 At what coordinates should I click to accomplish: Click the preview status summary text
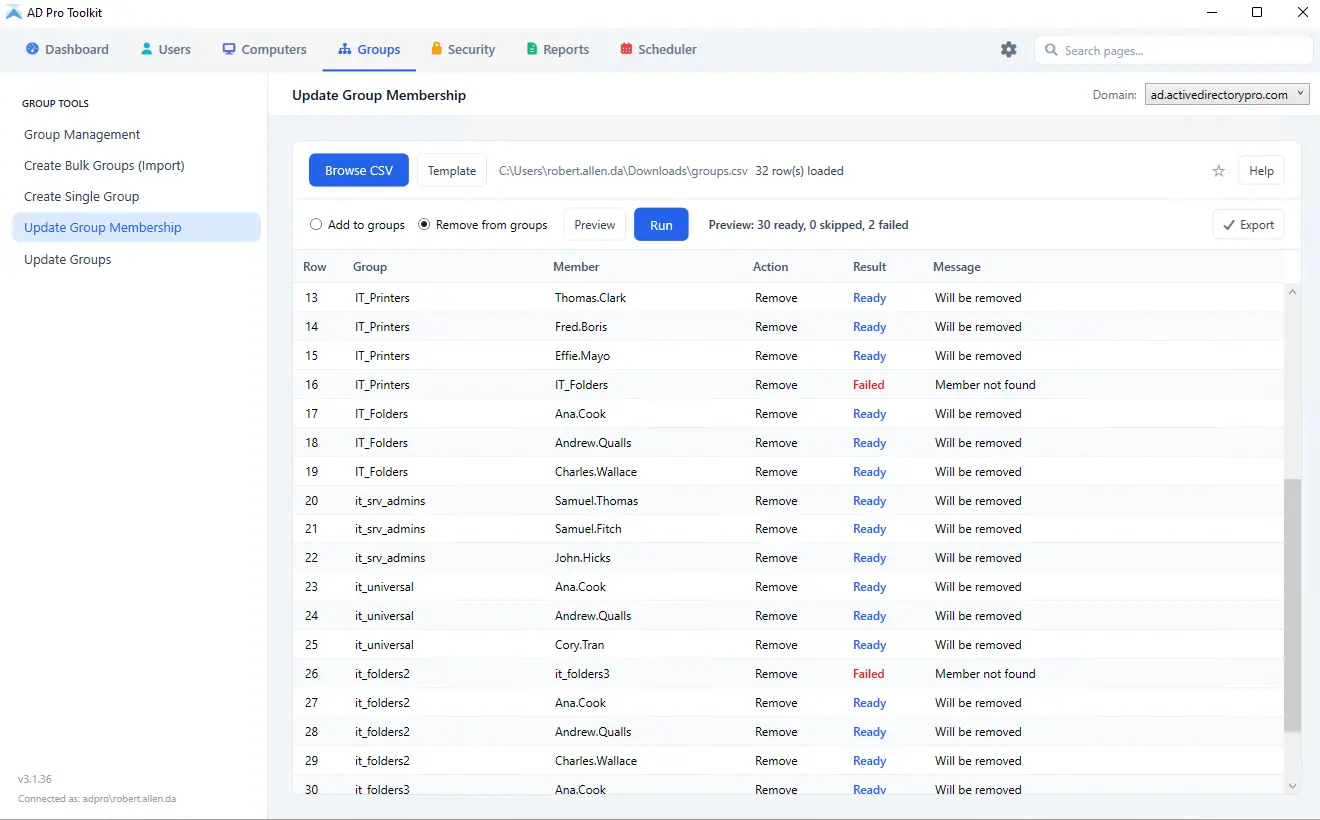(808, 225)
